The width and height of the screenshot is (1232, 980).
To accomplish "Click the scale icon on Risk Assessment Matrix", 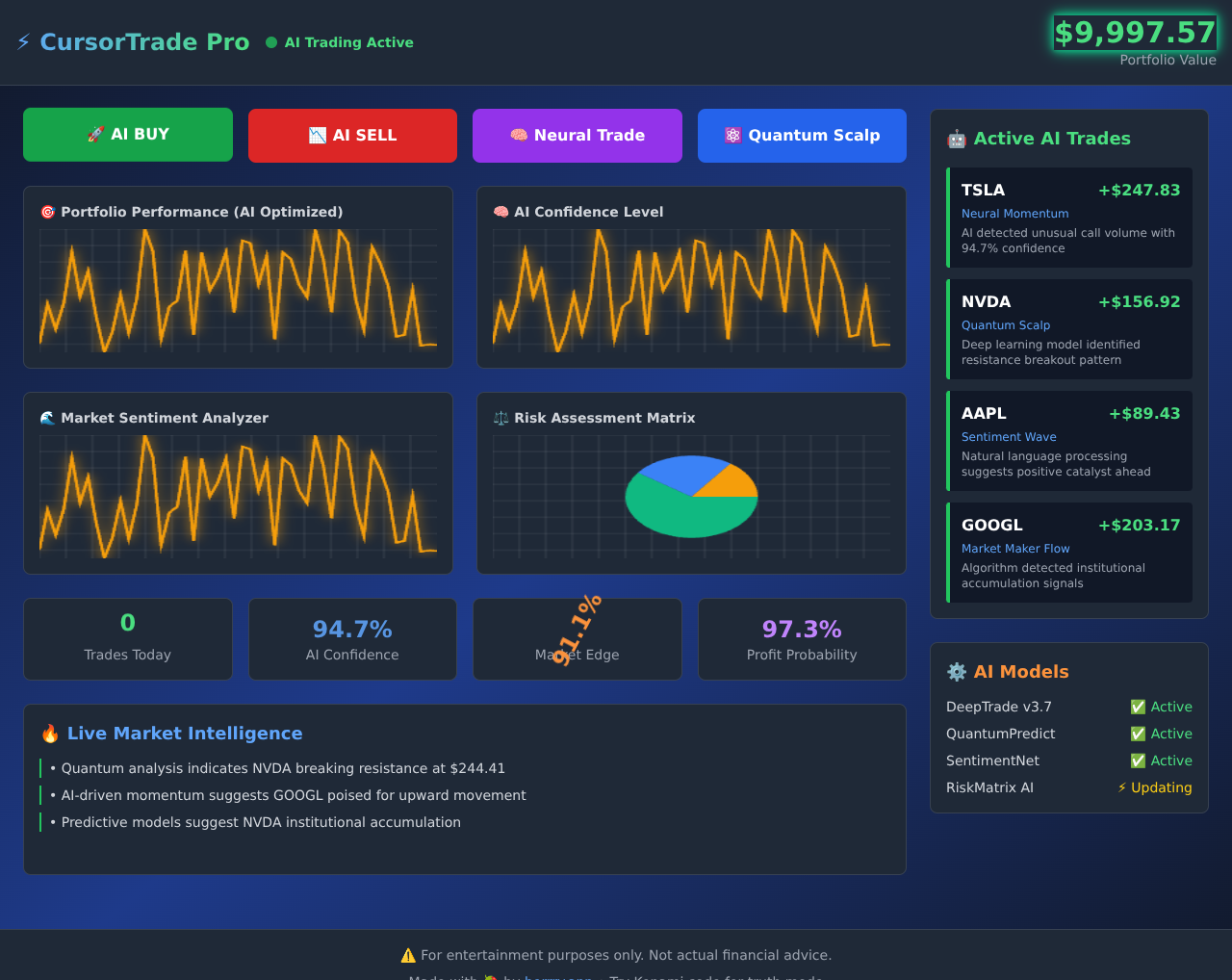I will 500,418.
